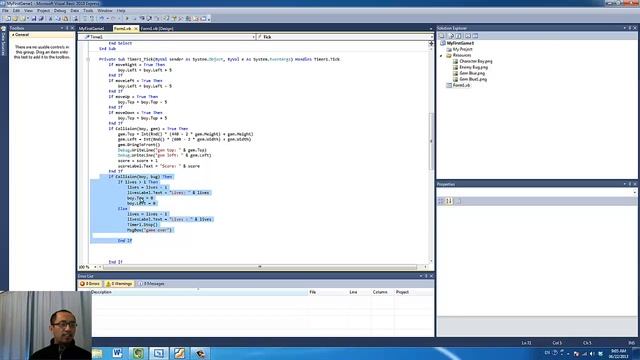Switch to Form1.vb [Design] tab

point(157,29)
